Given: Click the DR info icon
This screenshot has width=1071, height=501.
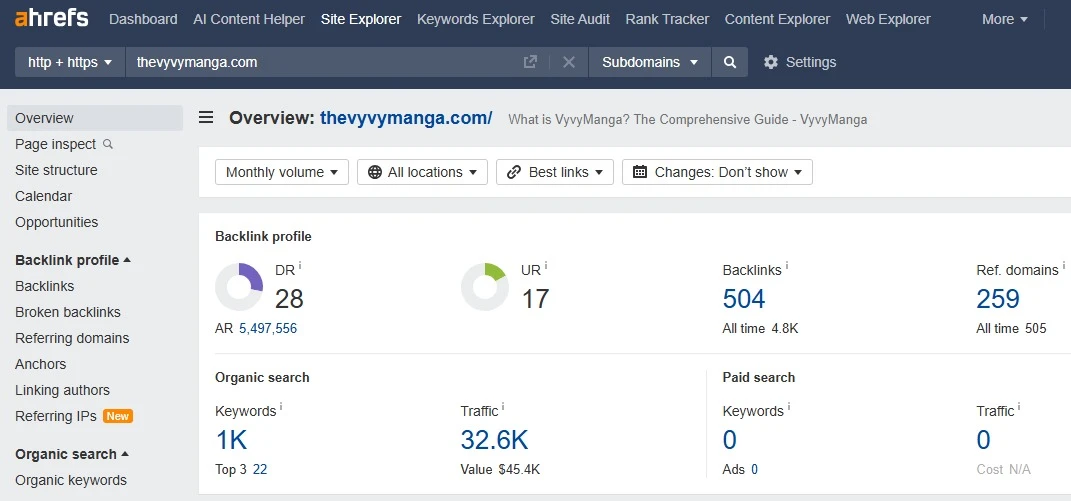Looking at the screenshot, I should pos(300,265).
